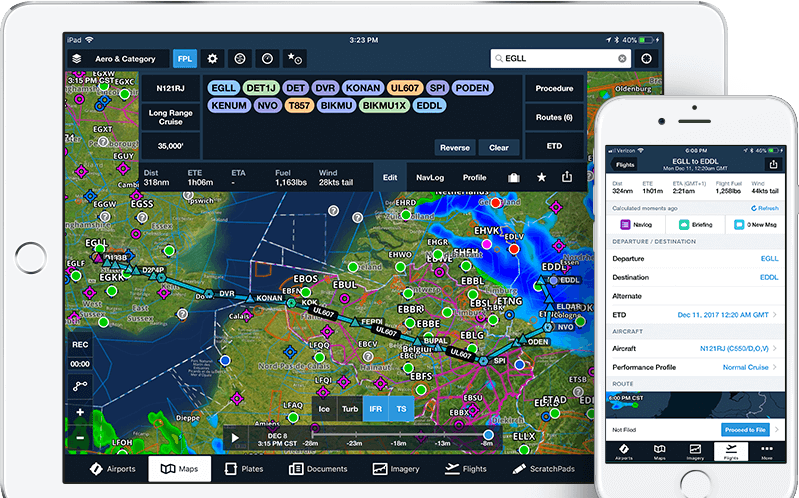Select DET1J departure procedure bubble
Screen dimensions: 799x498
point(261,88)
